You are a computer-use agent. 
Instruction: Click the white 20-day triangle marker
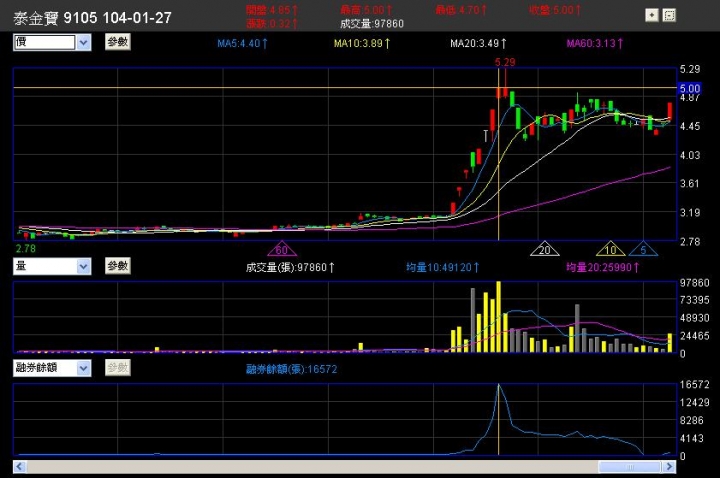(x=544, y=249)
